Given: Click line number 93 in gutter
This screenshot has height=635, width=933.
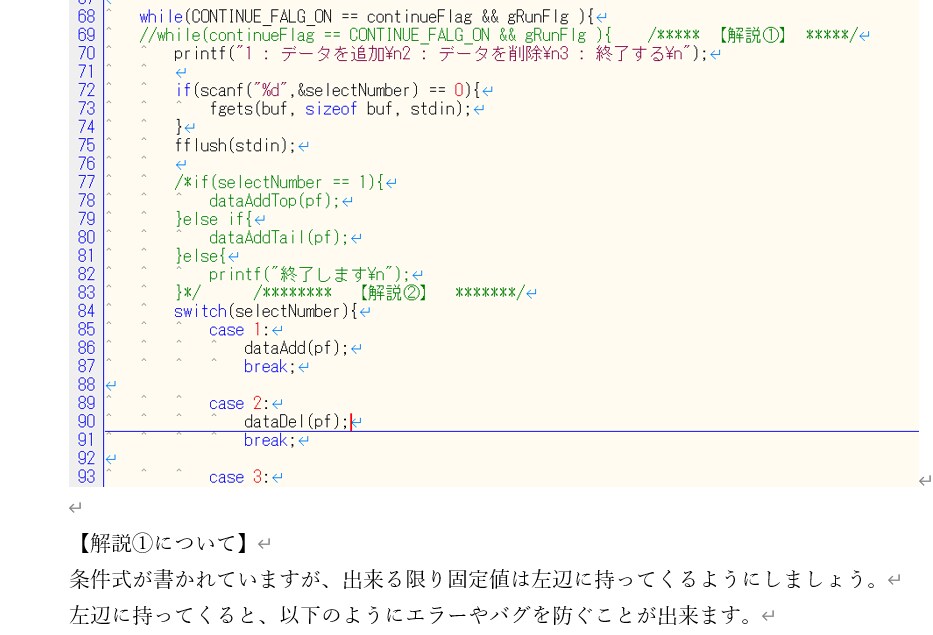Looking at the screenshot, I should pyautogui.click(x=86, y=477).
